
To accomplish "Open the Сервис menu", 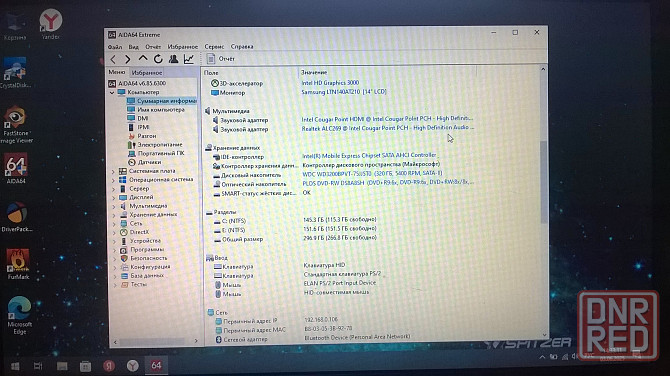I will (214, 47).
